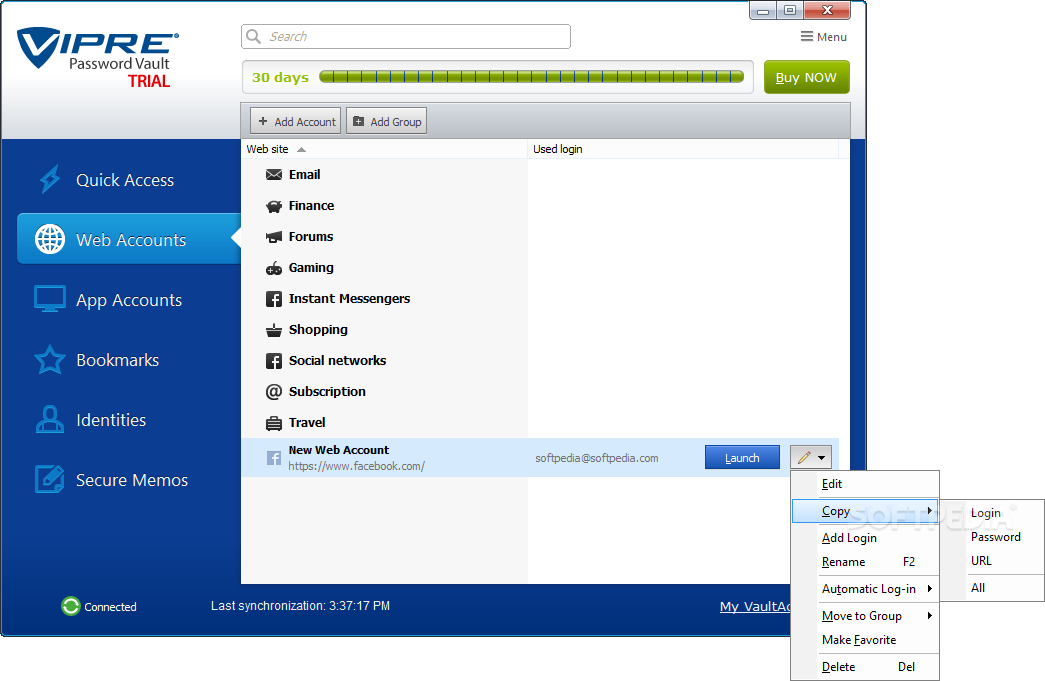Click the Instant Messengers group icon

click(274, 299)
